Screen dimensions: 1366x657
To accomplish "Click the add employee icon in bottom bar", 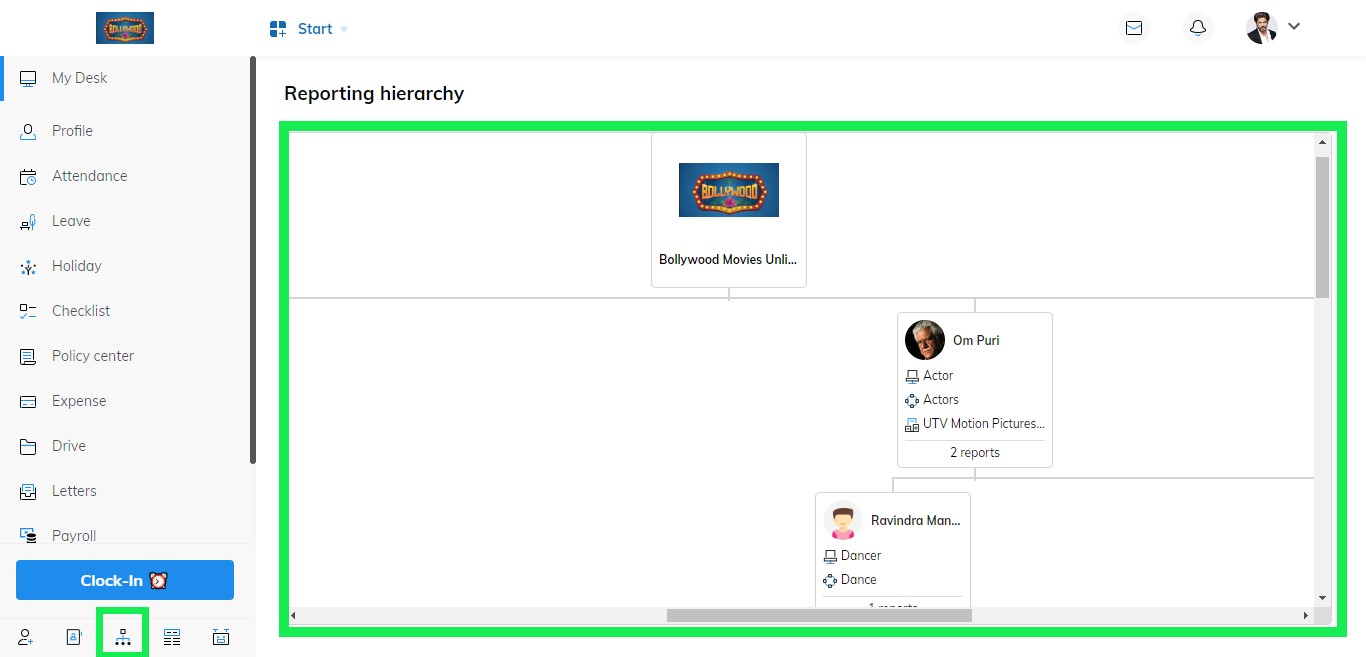I will pos(25,637).
